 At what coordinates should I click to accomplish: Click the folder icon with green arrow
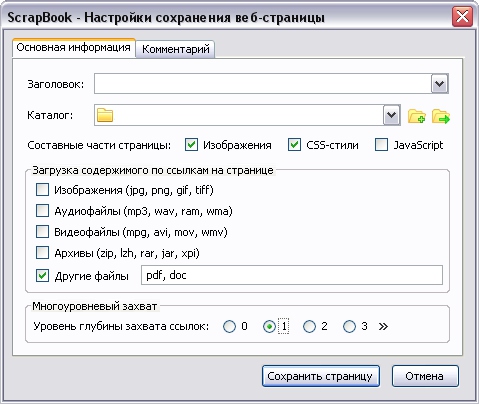tap(441, 116)
